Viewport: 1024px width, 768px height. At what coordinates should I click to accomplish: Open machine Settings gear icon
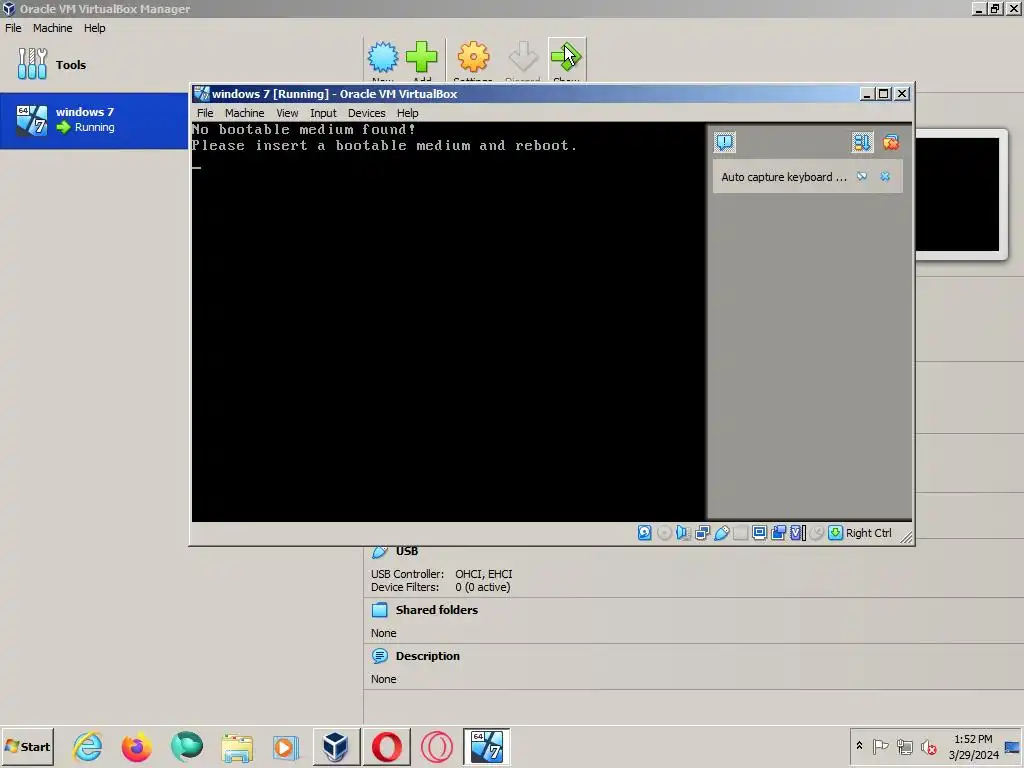click(x=473, y=57)
